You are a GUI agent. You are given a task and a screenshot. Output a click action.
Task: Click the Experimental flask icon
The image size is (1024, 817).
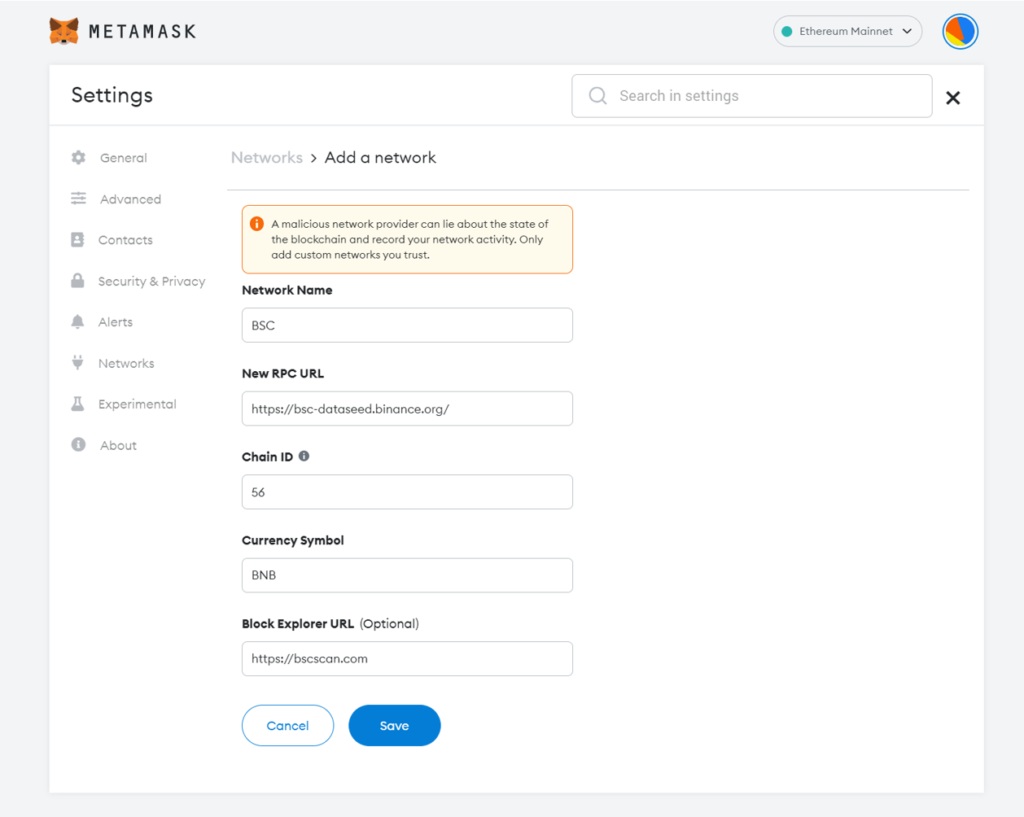(x=78, y=404)
